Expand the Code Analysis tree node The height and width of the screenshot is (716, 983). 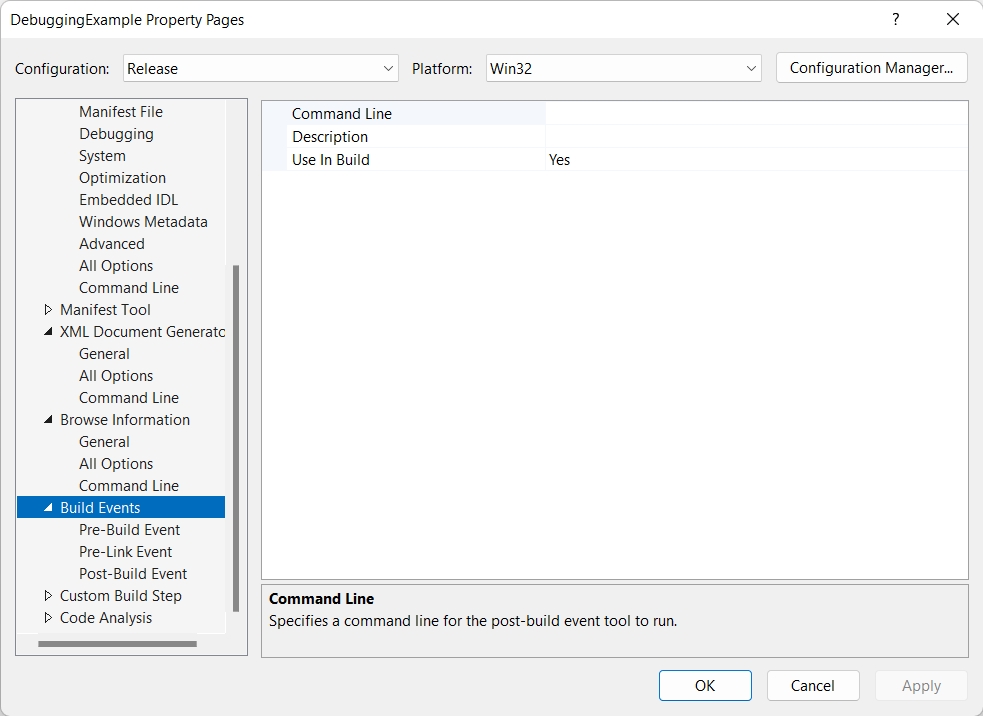pyautogui.click(x=48, y=618)
